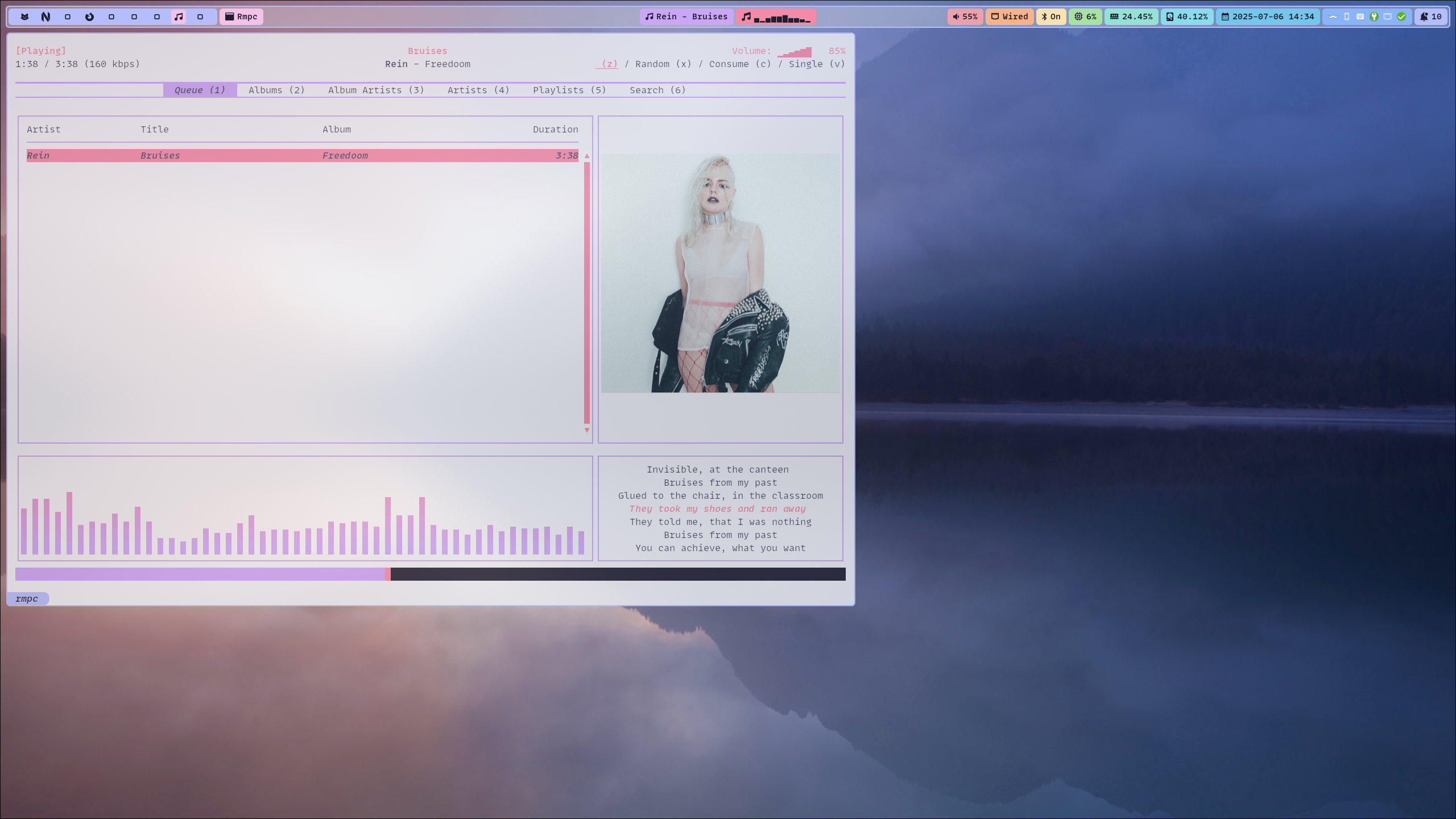Click the cat icon workspace

(x=24, y=16)
